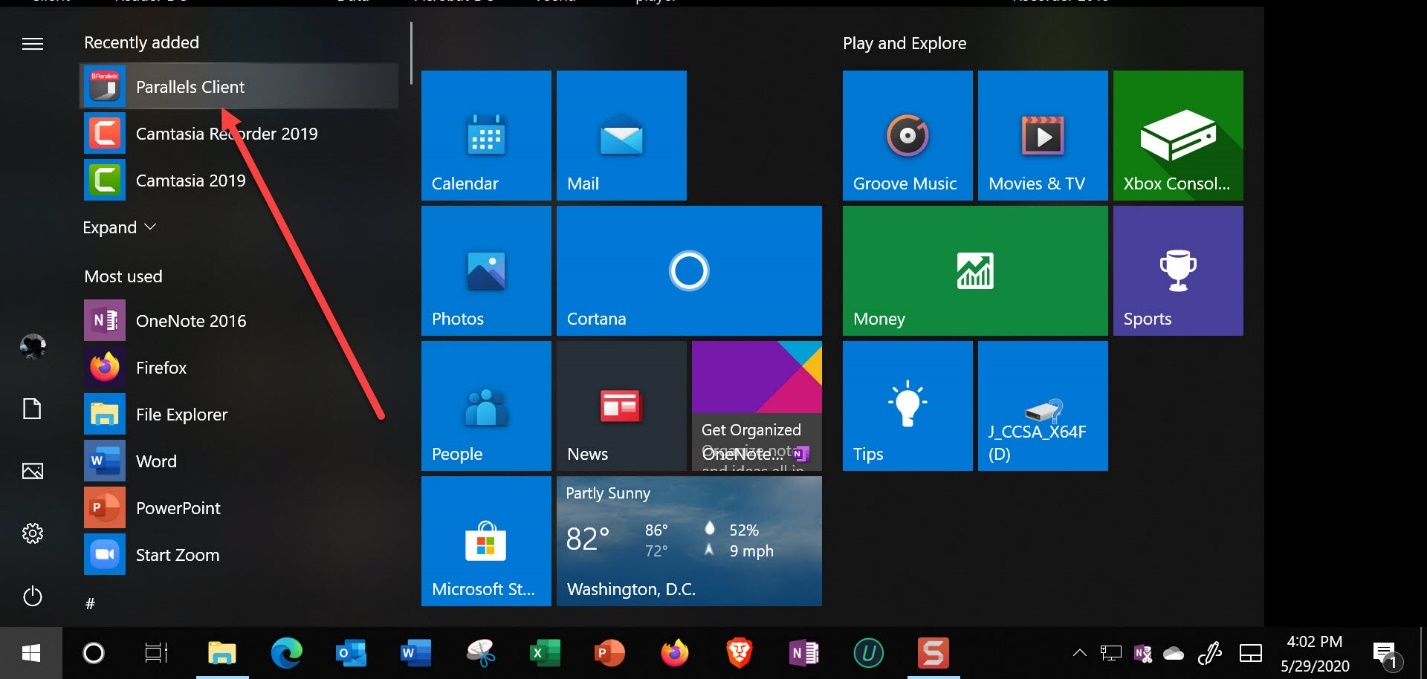Open the Action Center notifications button
Image resolution: width=1427 pixels, height=679 pixels.
point(1384,654)
